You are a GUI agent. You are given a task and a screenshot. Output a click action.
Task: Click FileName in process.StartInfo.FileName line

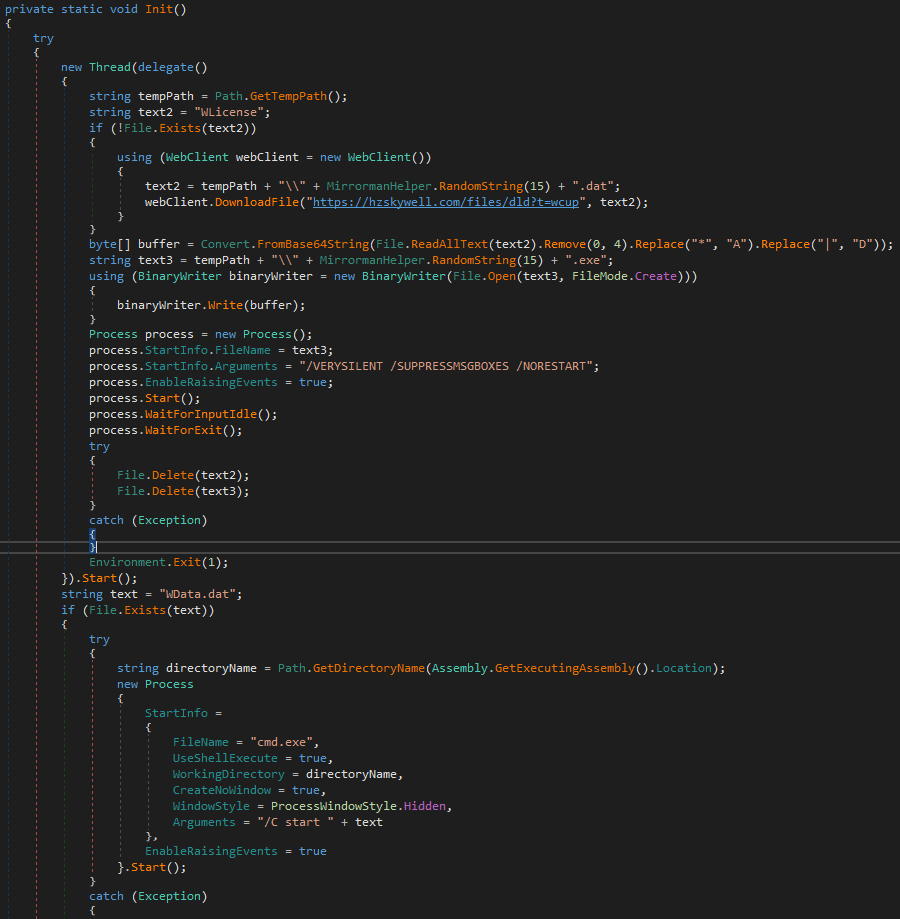(x=243, y=350)
